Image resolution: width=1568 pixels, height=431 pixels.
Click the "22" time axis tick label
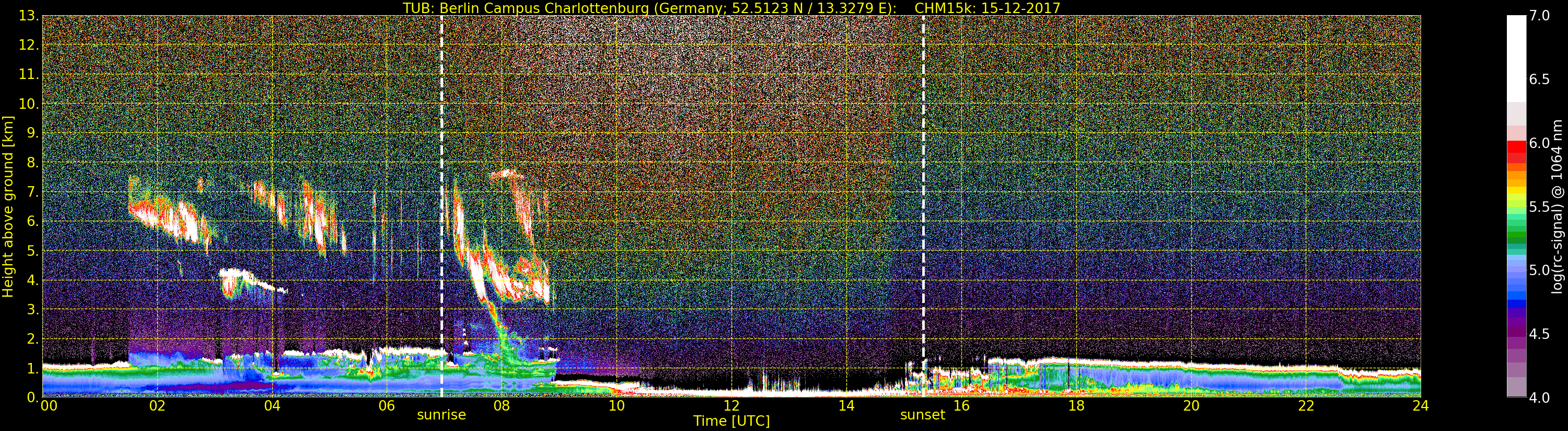[1306, 405]
